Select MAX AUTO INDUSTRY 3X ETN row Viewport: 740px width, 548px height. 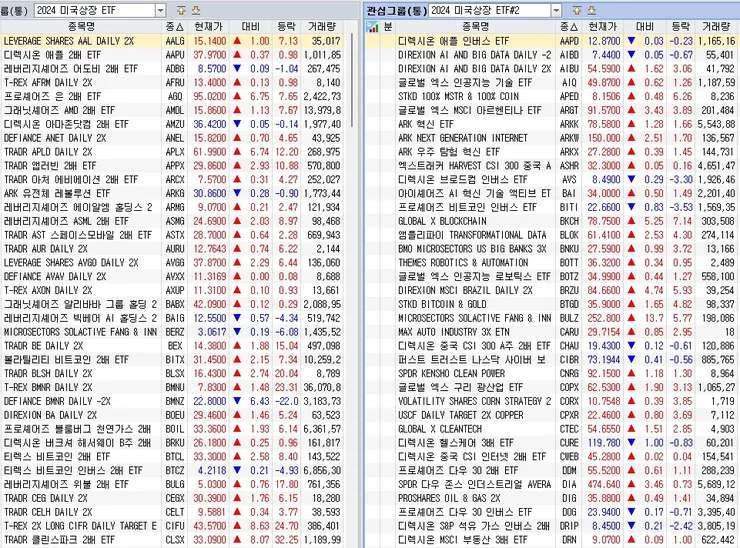pos(553,332)
